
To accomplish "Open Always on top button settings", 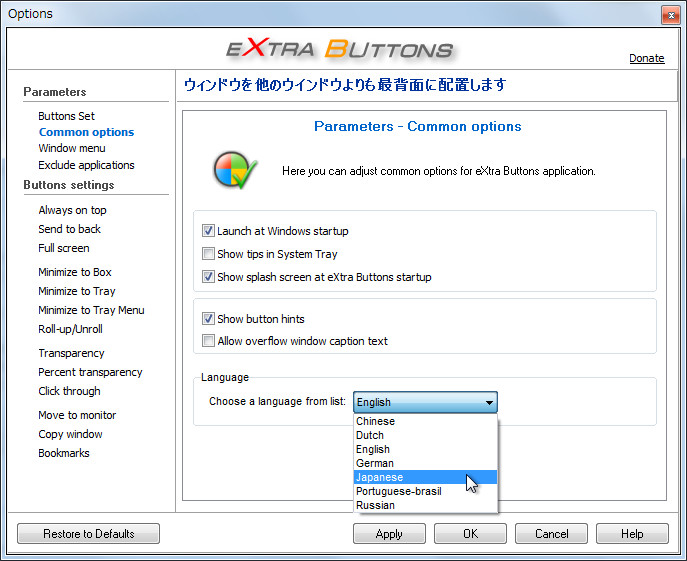I will 72,210.
